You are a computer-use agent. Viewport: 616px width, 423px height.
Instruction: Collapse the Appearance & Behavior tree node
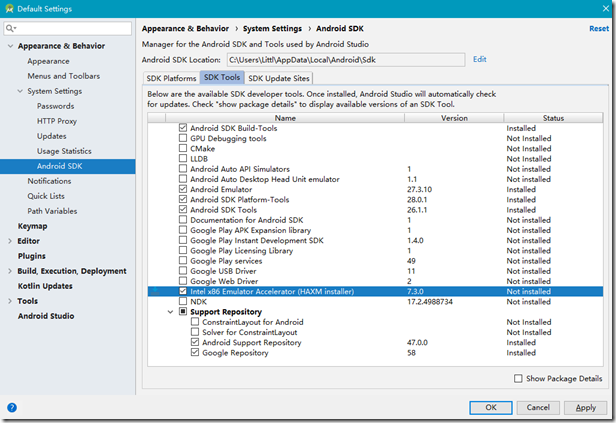pos(10,46)
